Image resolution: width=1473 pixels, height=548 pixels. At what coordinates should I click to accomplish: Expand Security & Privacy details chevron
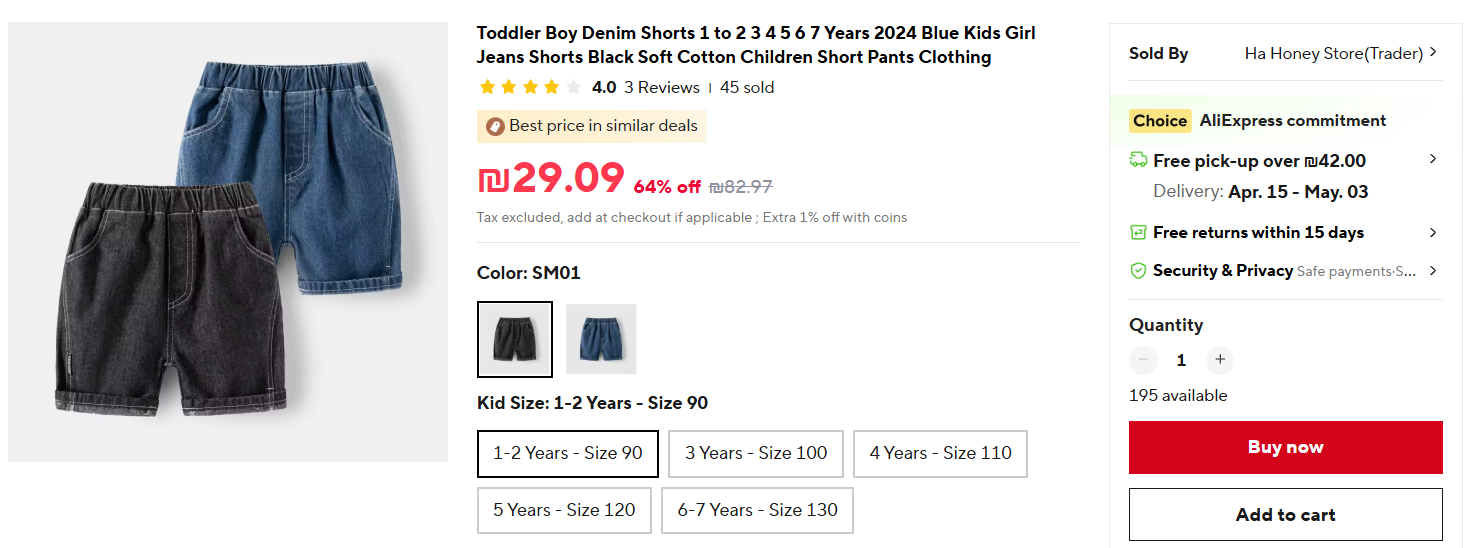coord(1433,271)
